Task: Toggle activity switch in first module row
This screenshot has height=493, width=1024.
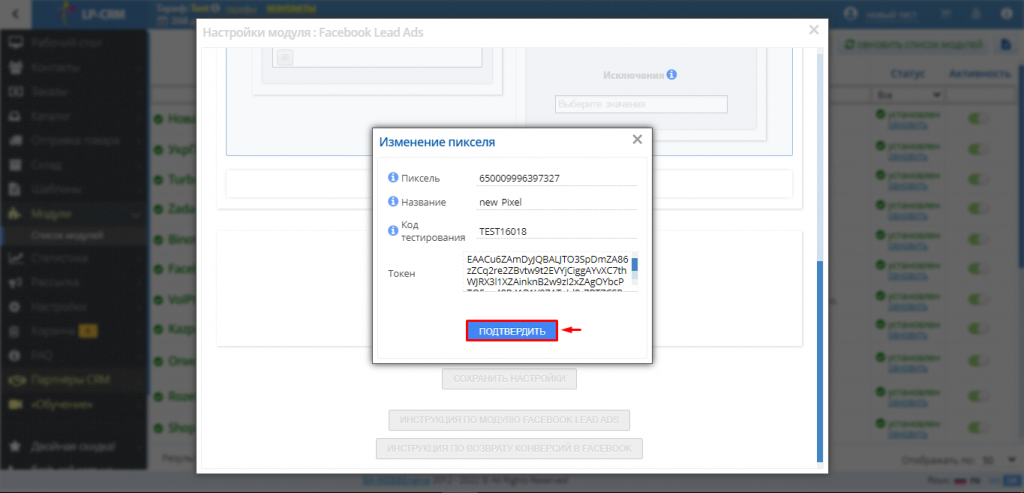Action: 979,119
